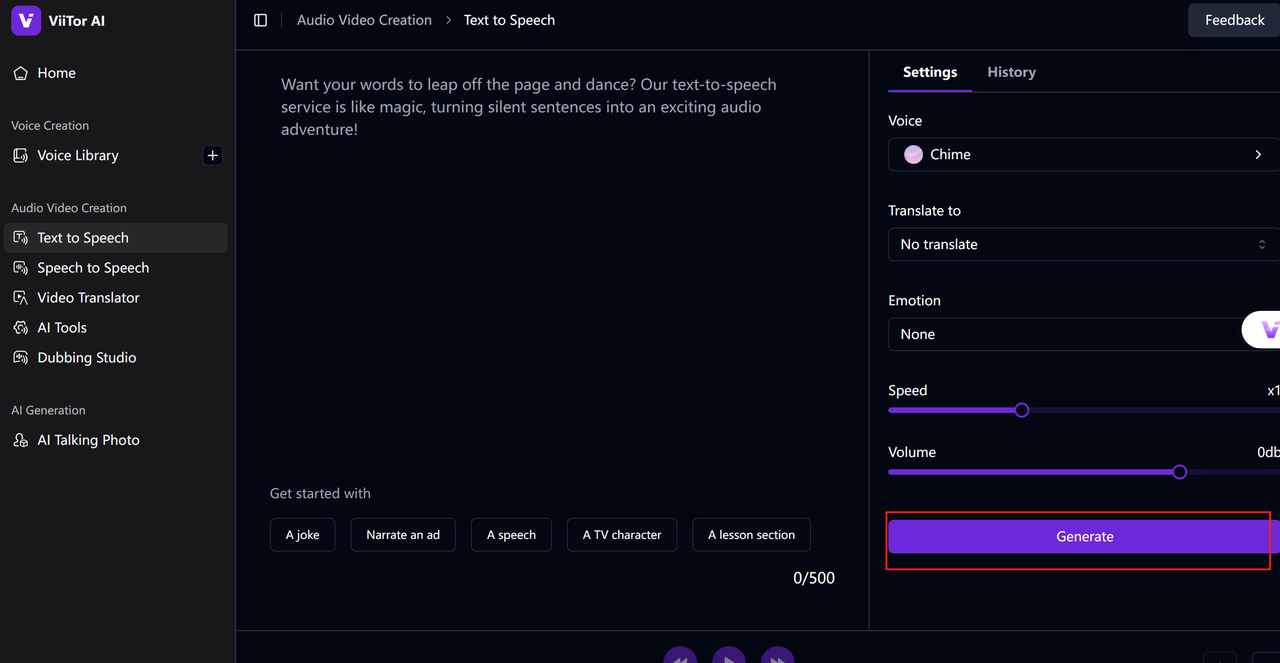Expand the Chime voice selector
Image resolution: width=1280 pixels, height=663 pixels.
tap(1083, 155)
